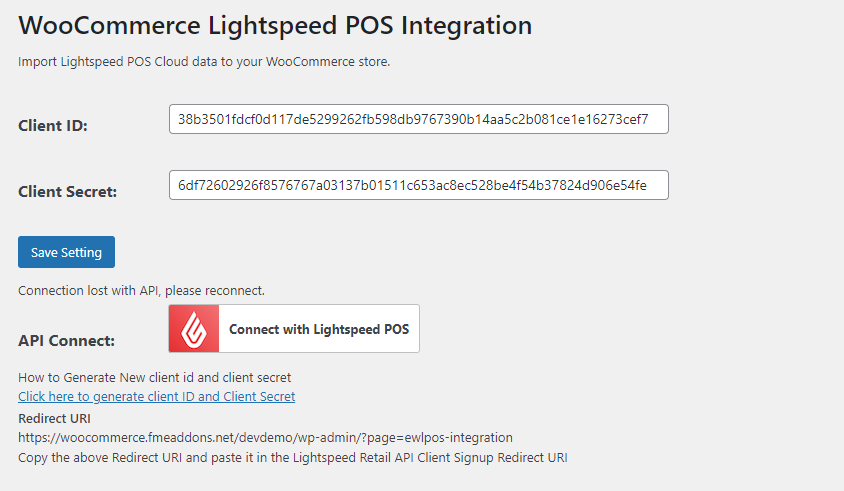
Task: Focus the Client ID input field
Action: [419, 119]
